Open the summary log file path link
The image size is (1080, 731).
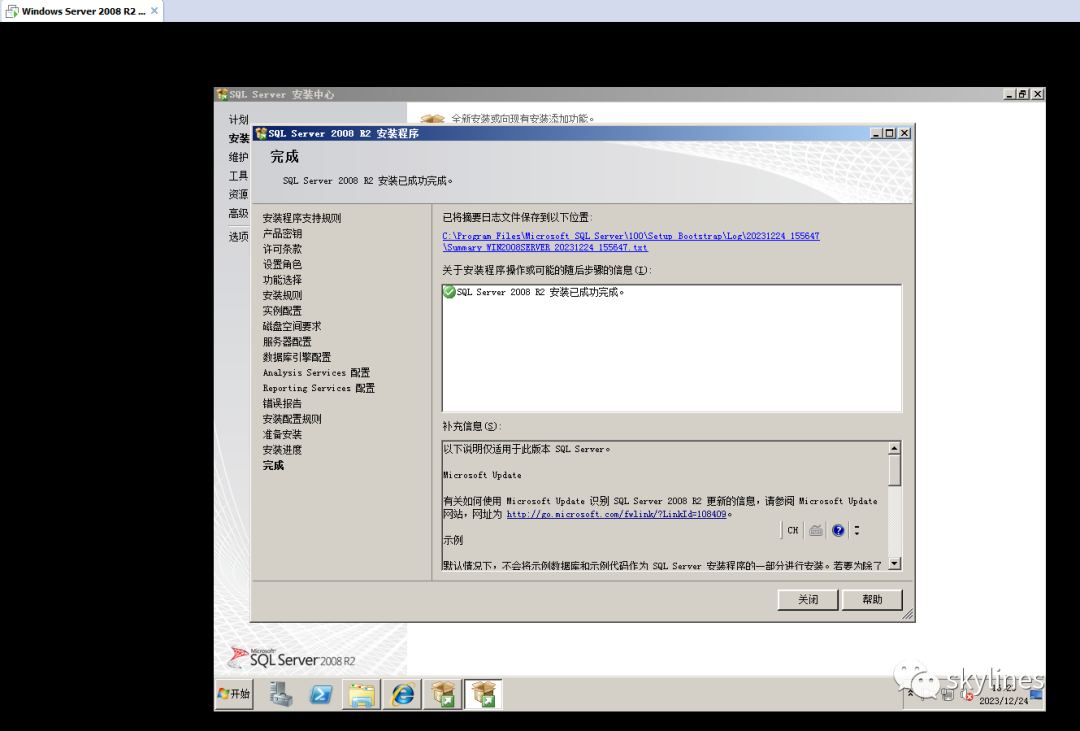point(630,241)
